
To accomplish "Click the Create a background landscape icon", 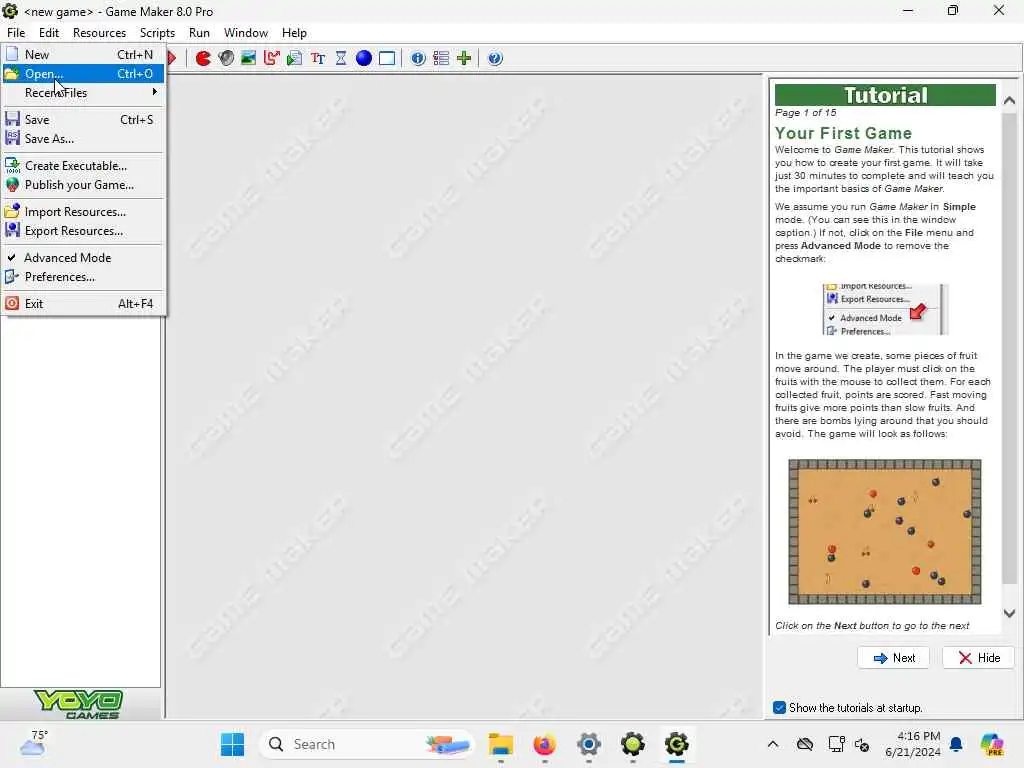I will pos(248,59).
